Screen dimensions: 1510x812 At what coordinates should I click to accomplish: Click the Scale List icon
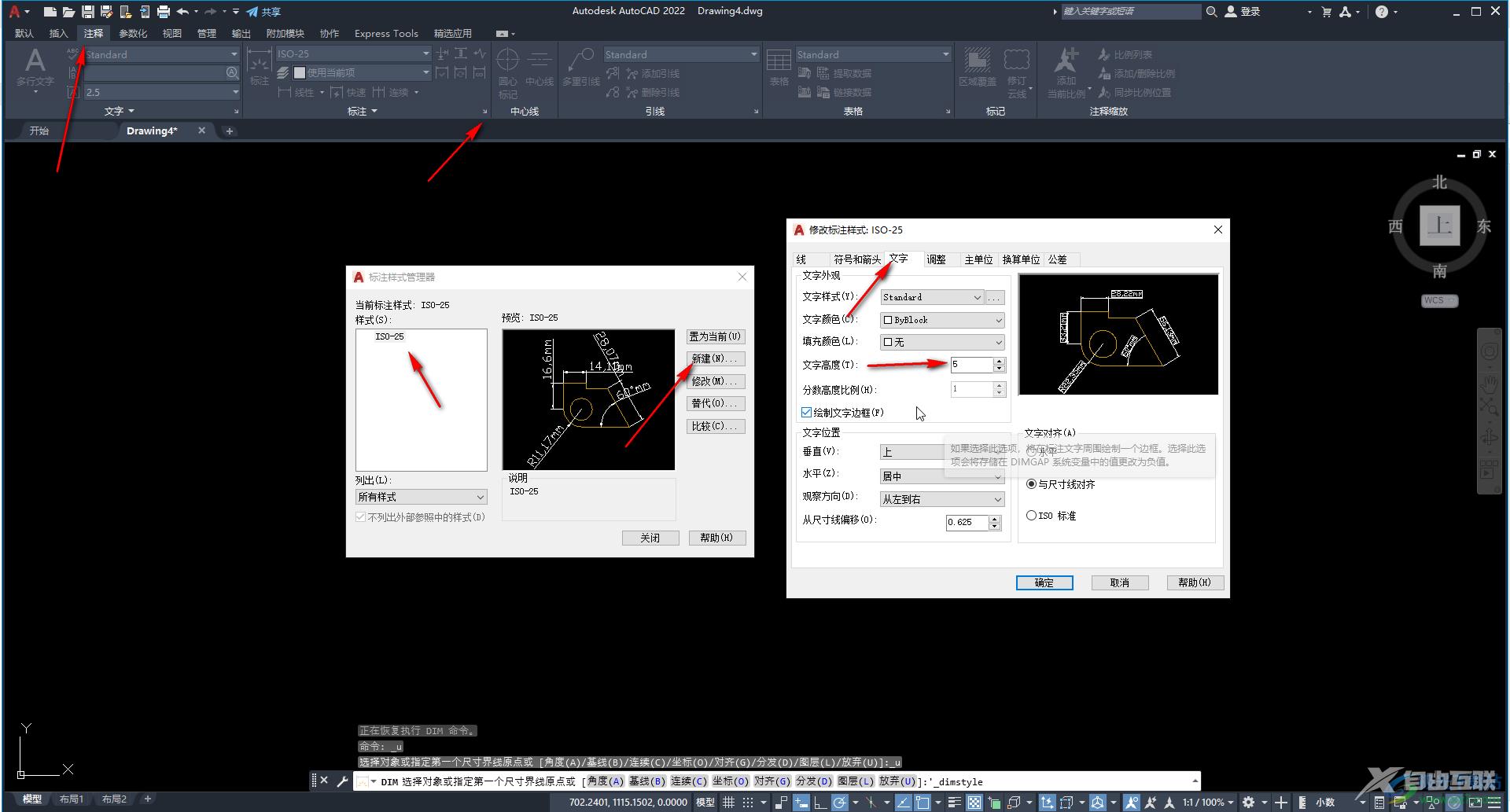1104,54
